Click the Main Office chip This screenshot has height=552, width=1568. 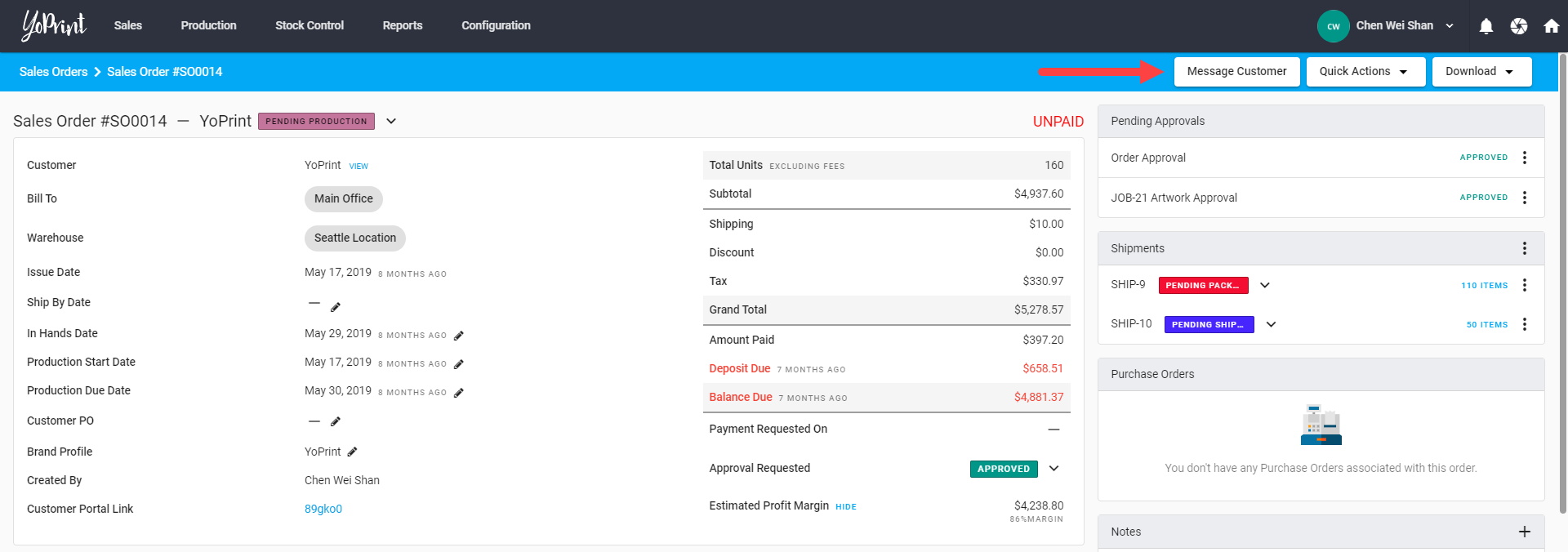[x=344, y=198]
